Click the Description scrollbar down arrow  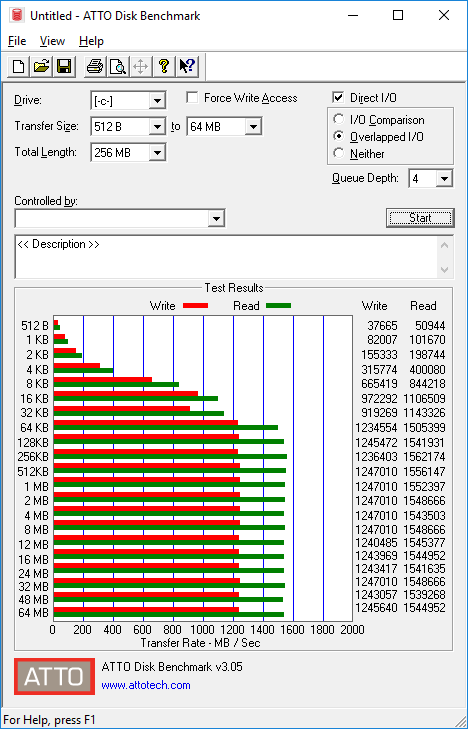(x=445, y=269)
